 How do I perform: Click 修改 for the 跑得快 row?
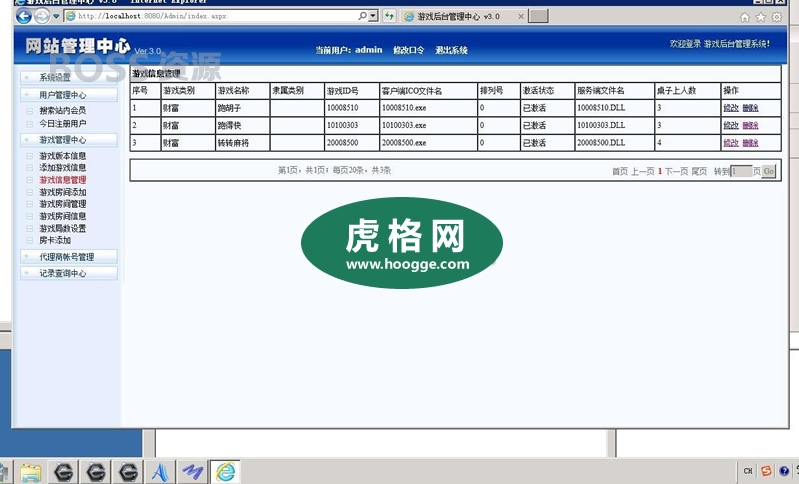pos(731,125)
